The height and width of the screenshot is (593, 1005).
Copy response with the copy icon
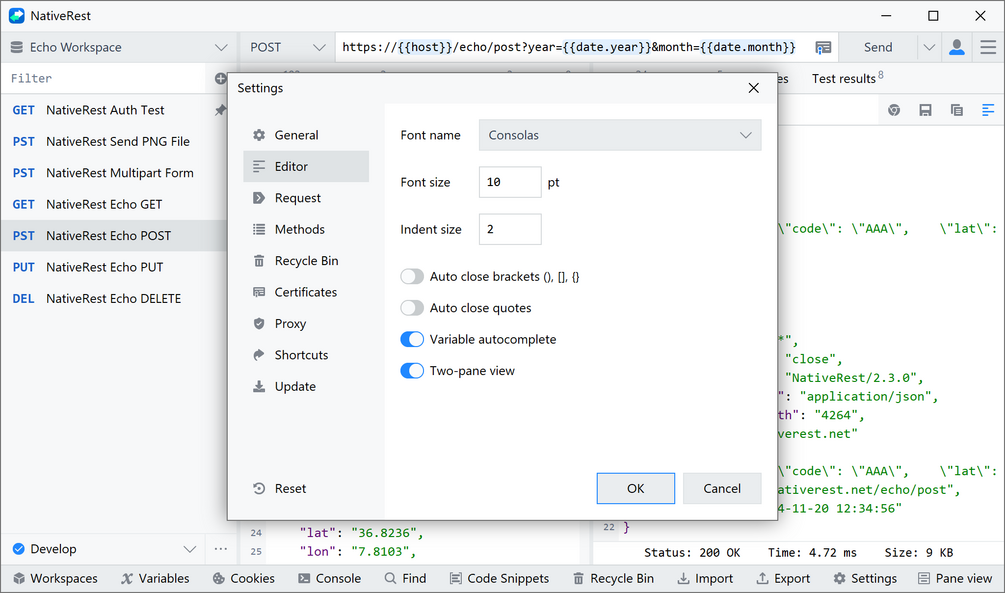[x=957, y=110]
